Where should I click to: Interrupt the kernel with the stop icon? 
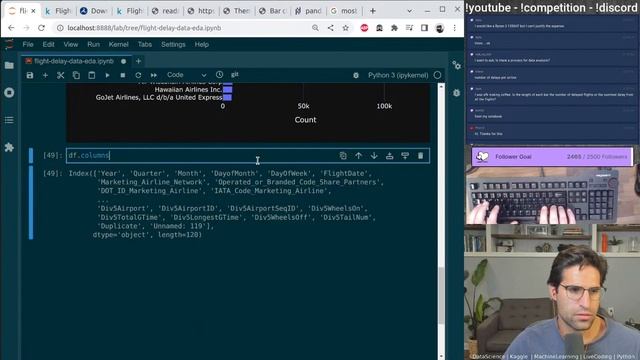(x=123, y=75)
